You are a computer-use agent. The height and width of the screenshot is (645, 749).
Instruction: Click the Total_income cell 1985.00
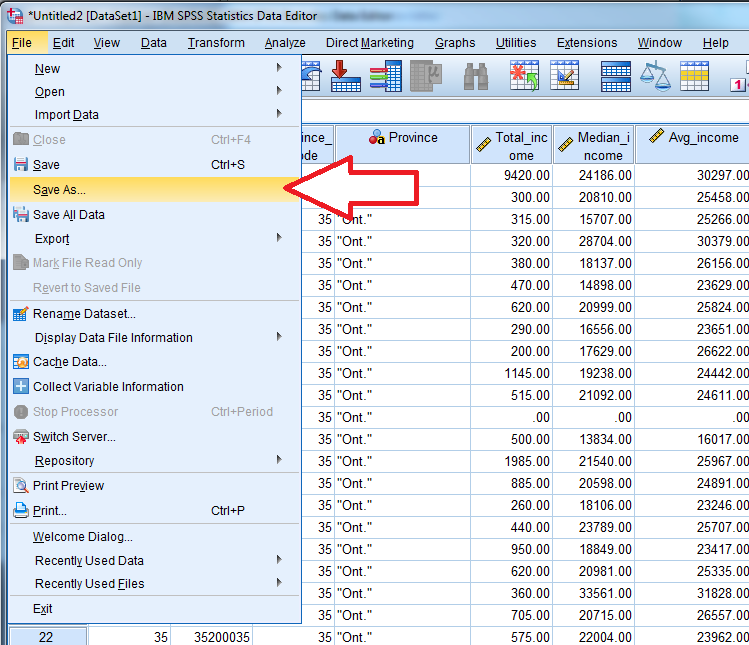click(x=512, y=461)
